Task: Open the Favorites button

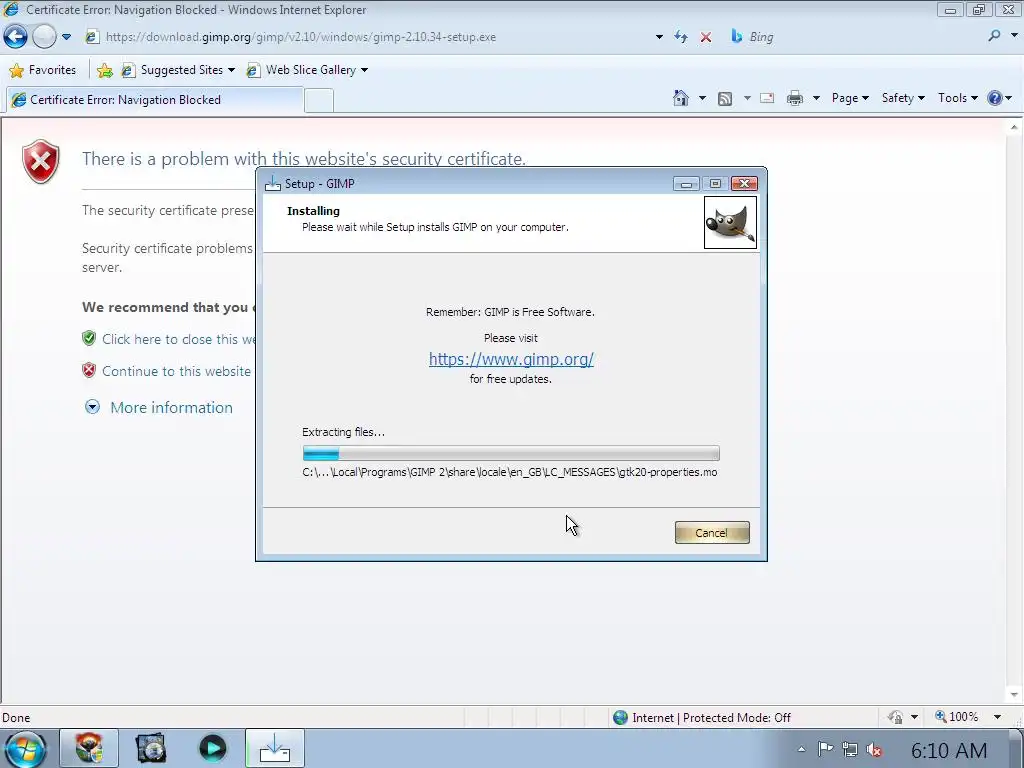Action: [42, 70]
